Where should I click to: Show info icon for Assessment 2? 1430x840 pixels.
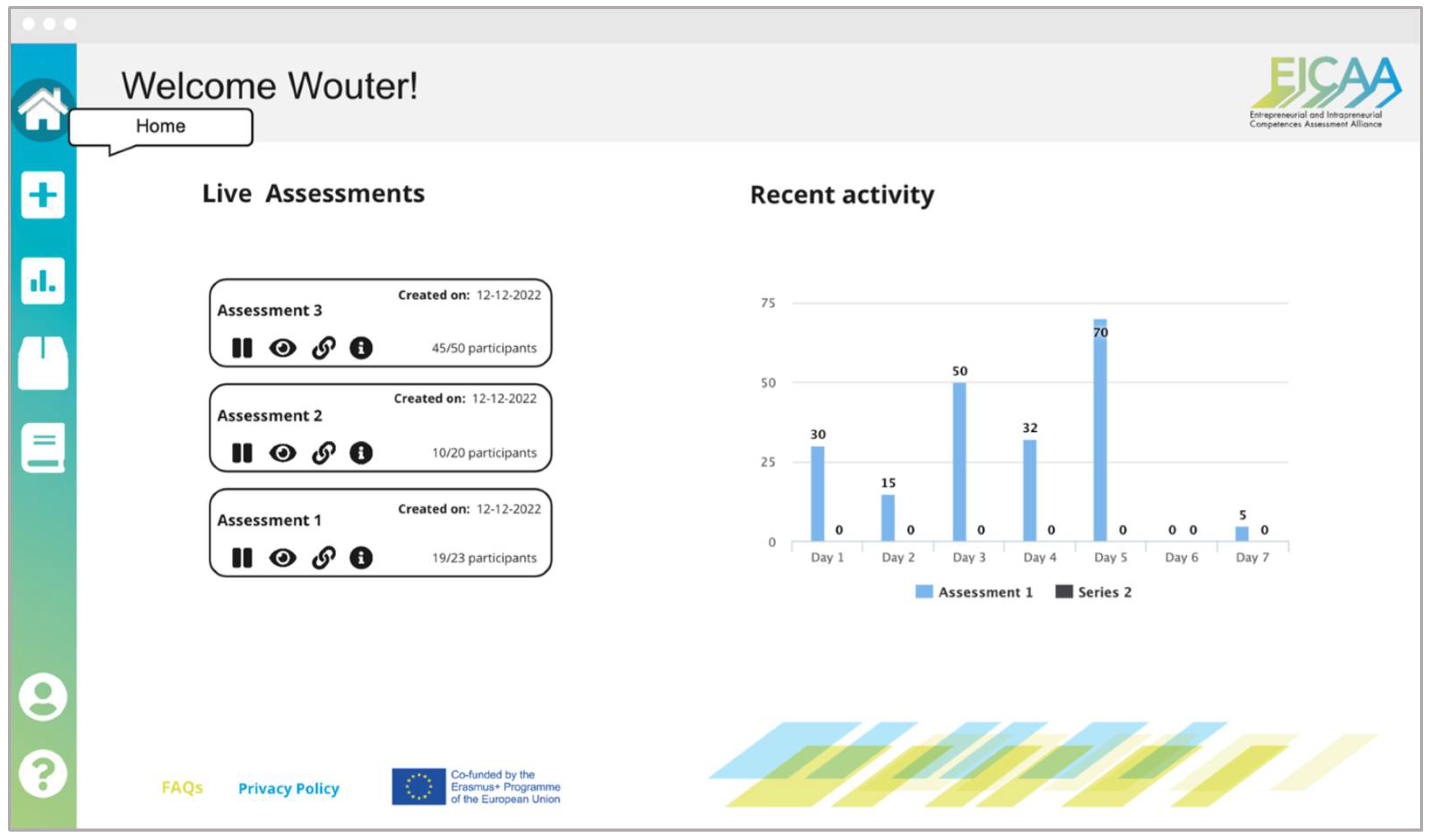pyautogui.click(x=361, y=453)
